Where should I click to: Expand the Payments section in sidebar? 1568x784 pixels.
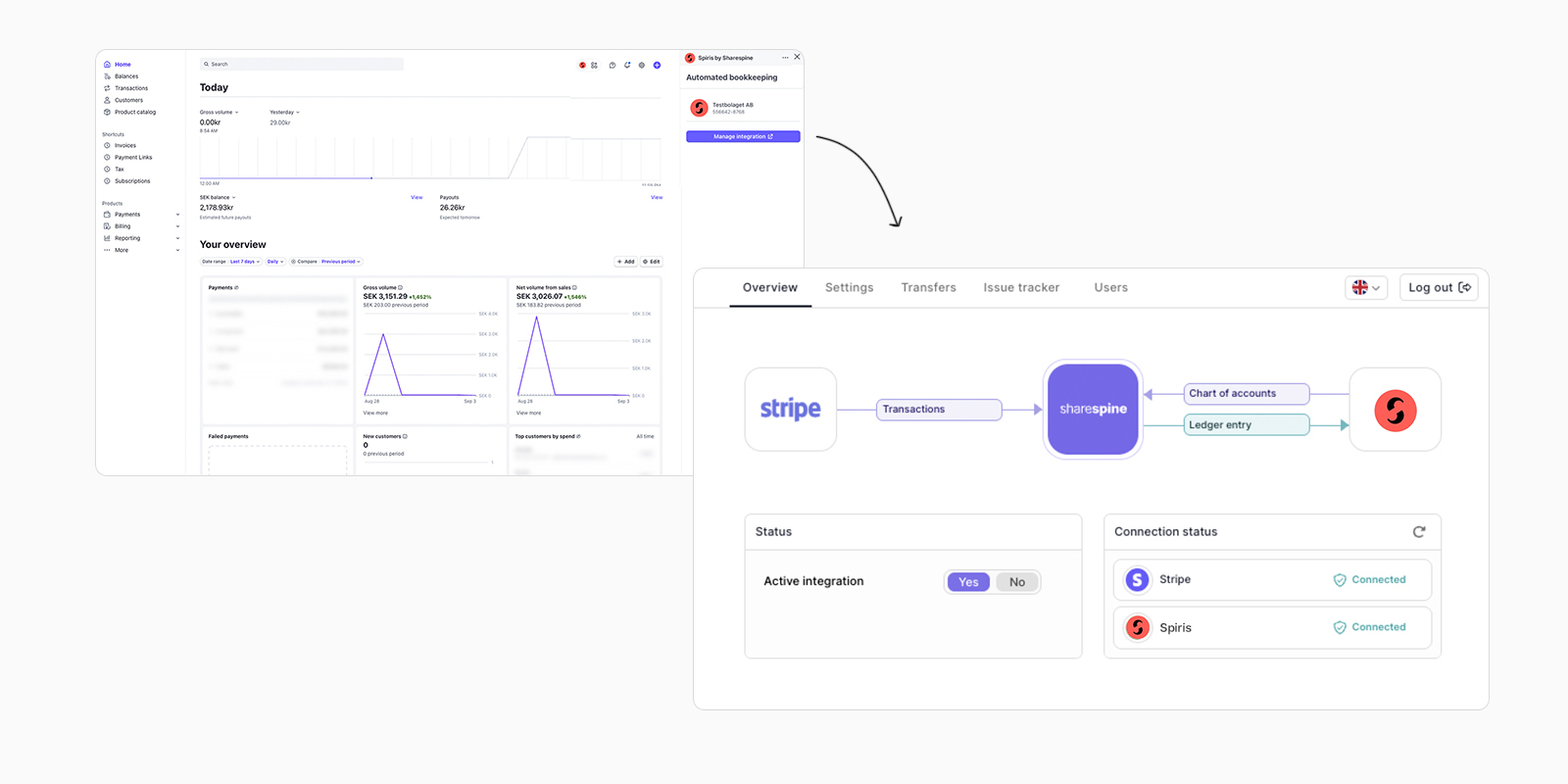177,215
